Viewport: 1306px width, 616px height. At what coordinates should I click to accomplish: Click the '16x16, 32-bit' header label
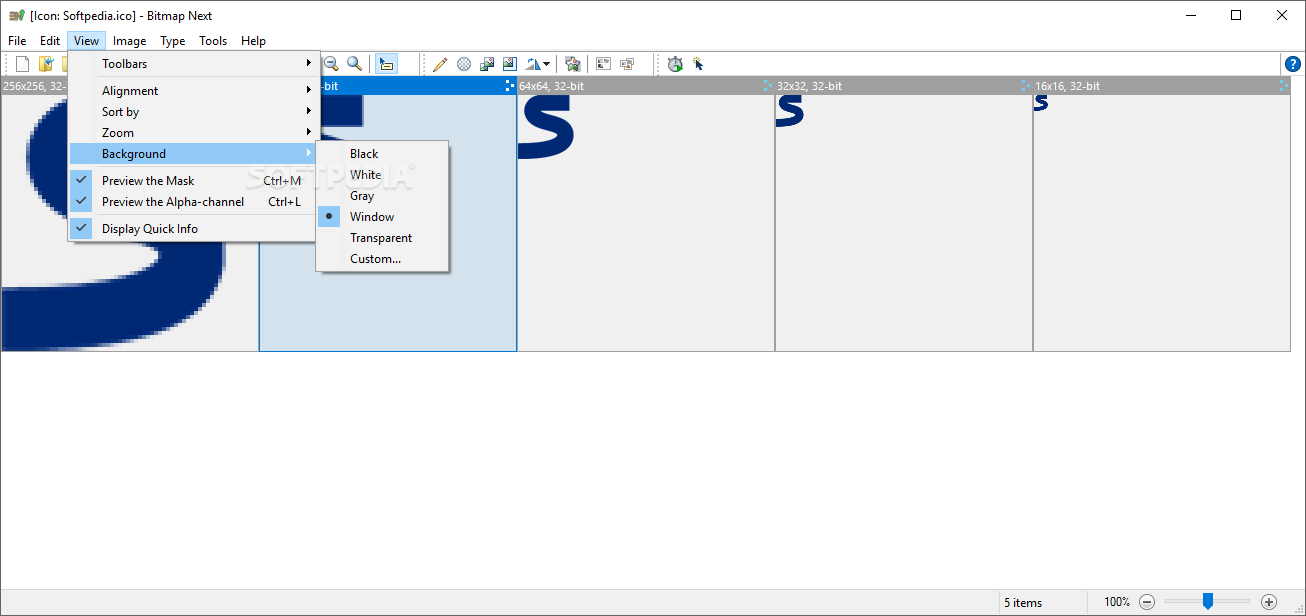tap(1068, 86)
